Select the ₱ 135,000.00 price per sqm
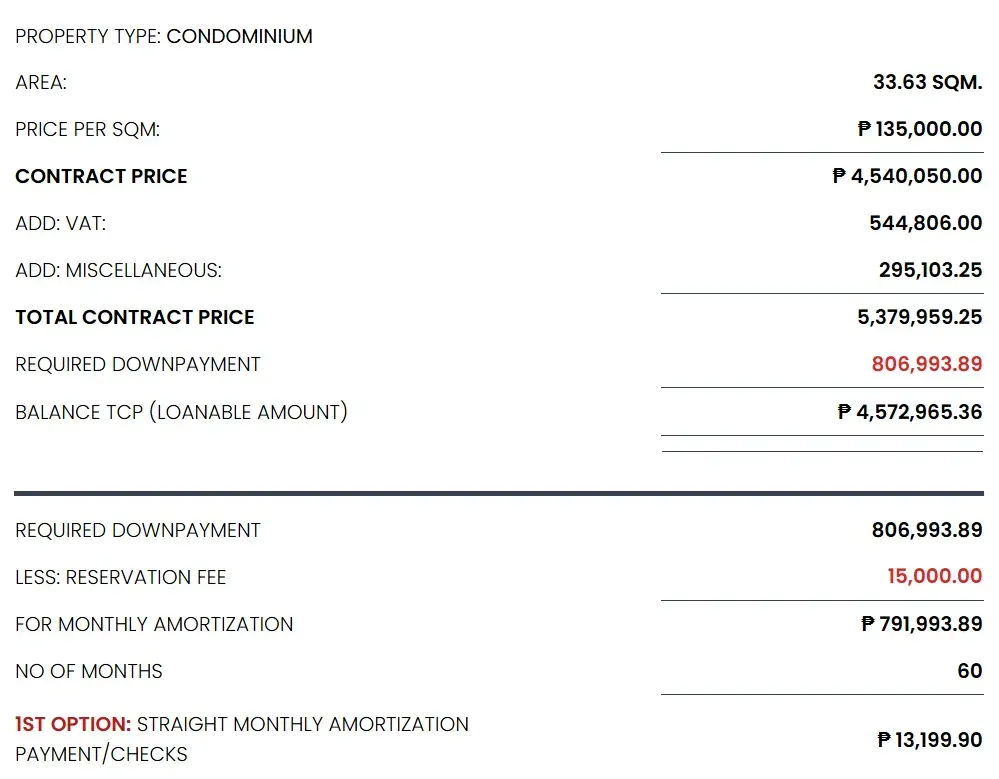Image resolution: width=999 pixels, height=779 pixels. (919, 129)
